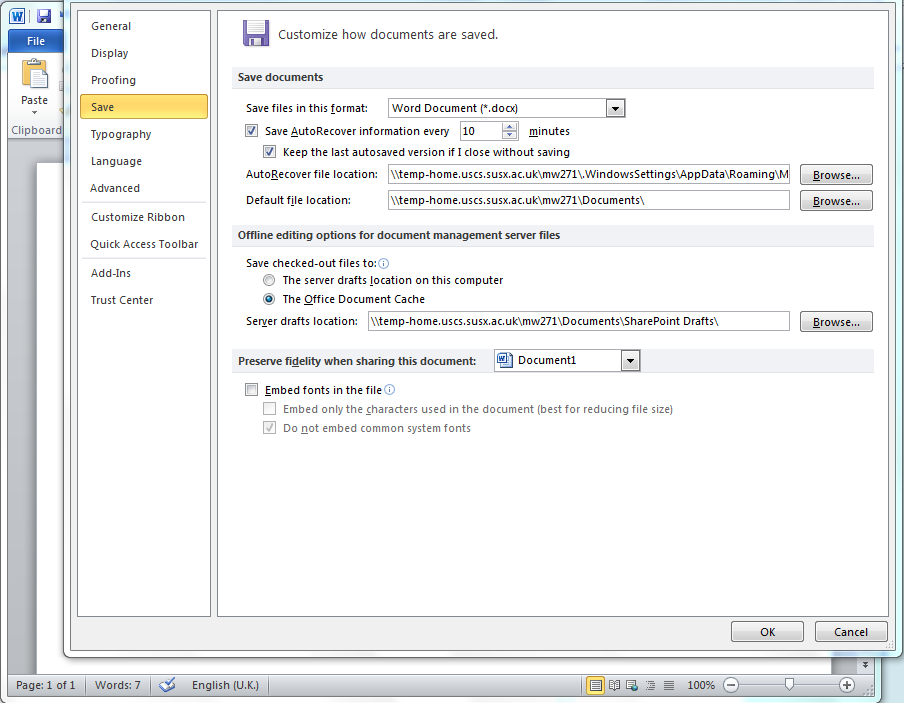The image size is (904, 703).
Task: Open Save files in this format dropdown
Action: pos(615,108)
